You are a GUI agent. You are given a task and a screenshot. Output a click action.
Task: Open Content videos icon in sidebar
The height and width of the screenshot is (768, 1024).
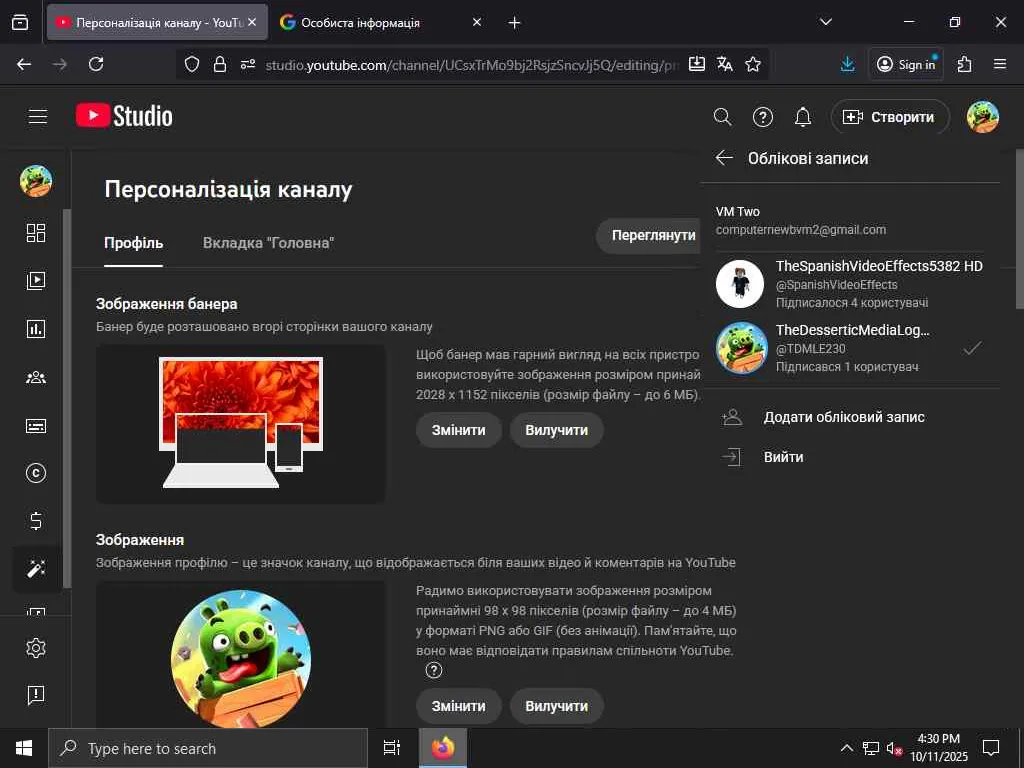pyautogui.click(x=36, y=281)
